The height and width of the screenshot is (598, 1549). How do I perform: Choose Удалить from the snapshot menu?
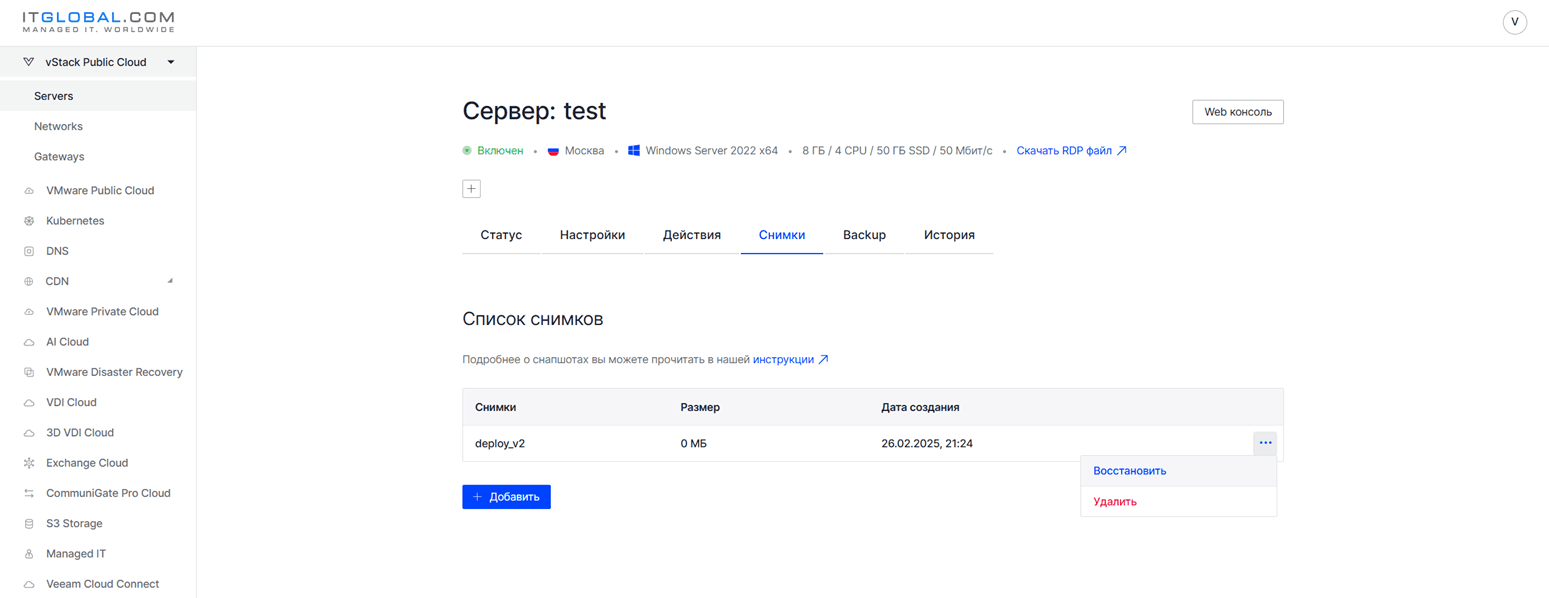(x=1178, y=502)
